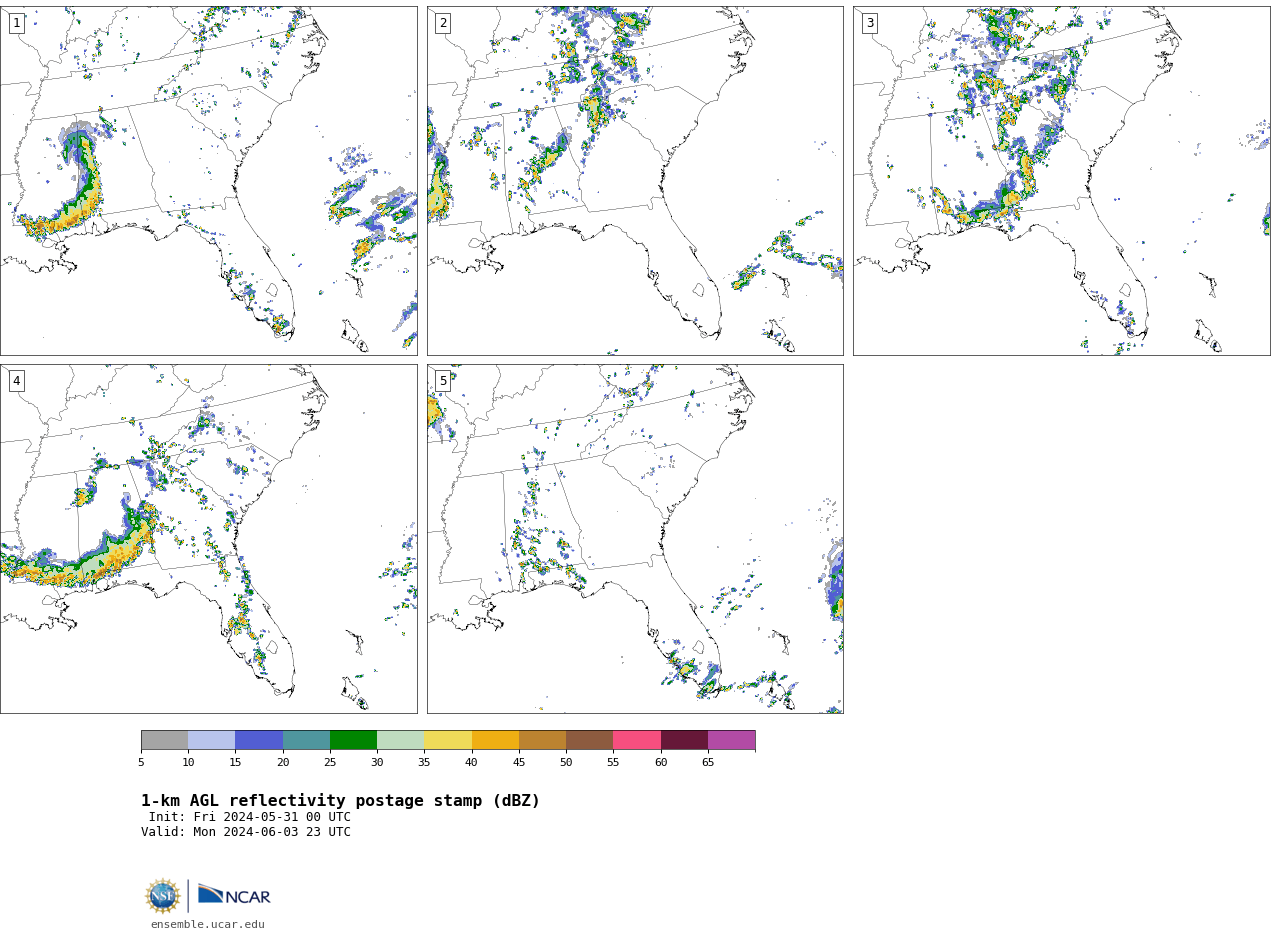Click the tan-brown 45-50 dBZ swatch

(x=542, y=740)
